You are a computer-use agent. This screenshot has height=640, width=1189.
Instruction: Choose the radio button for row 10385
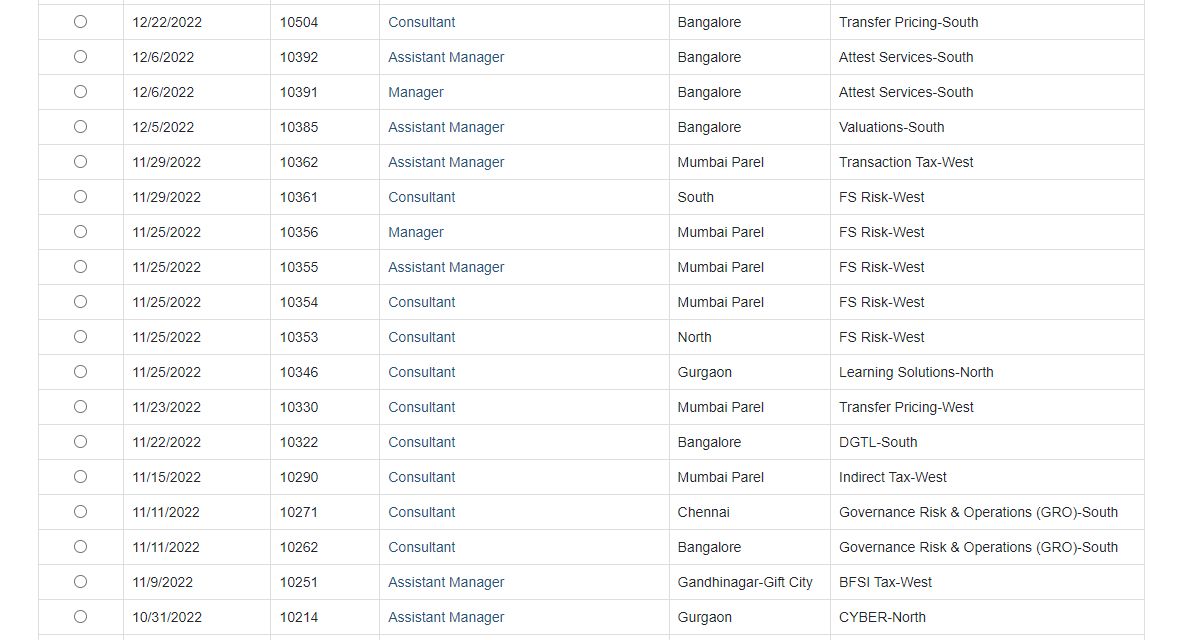tap(80, 127)
